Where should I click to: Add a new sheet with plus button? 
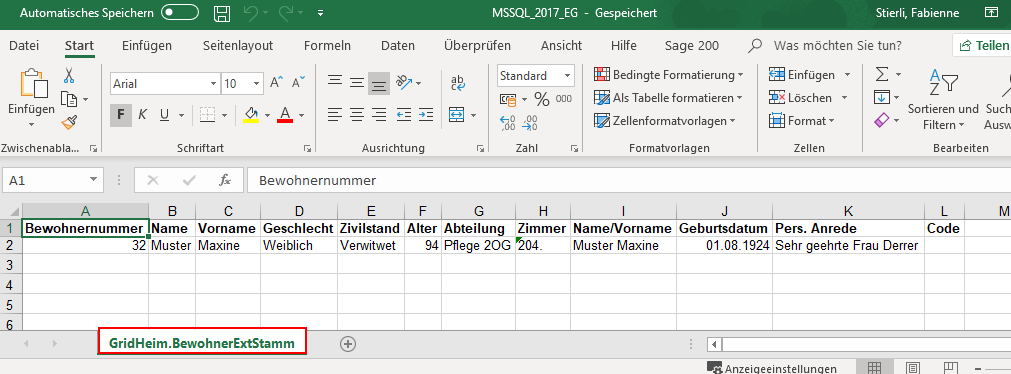click(x=348, y=344)
